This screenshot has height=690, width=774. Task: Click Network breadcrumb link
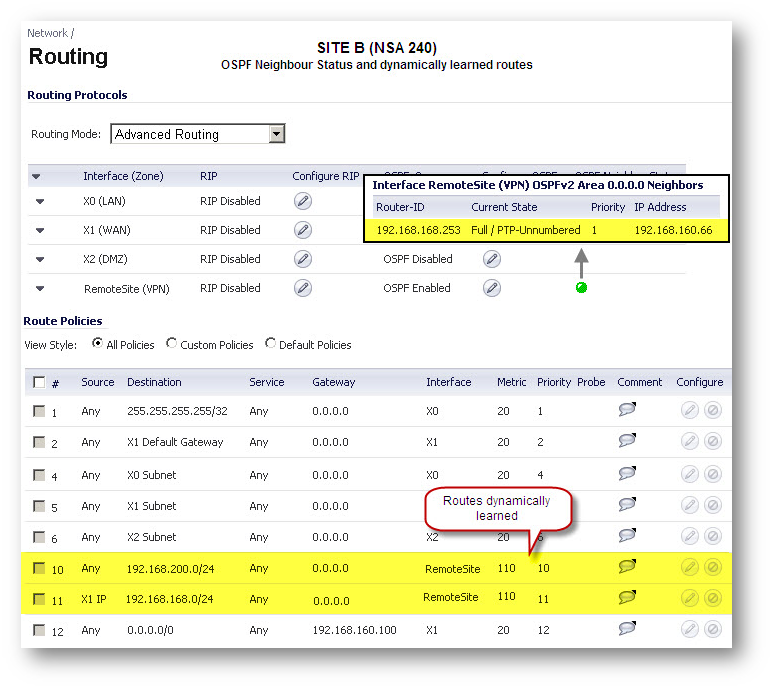pos(47,33)
